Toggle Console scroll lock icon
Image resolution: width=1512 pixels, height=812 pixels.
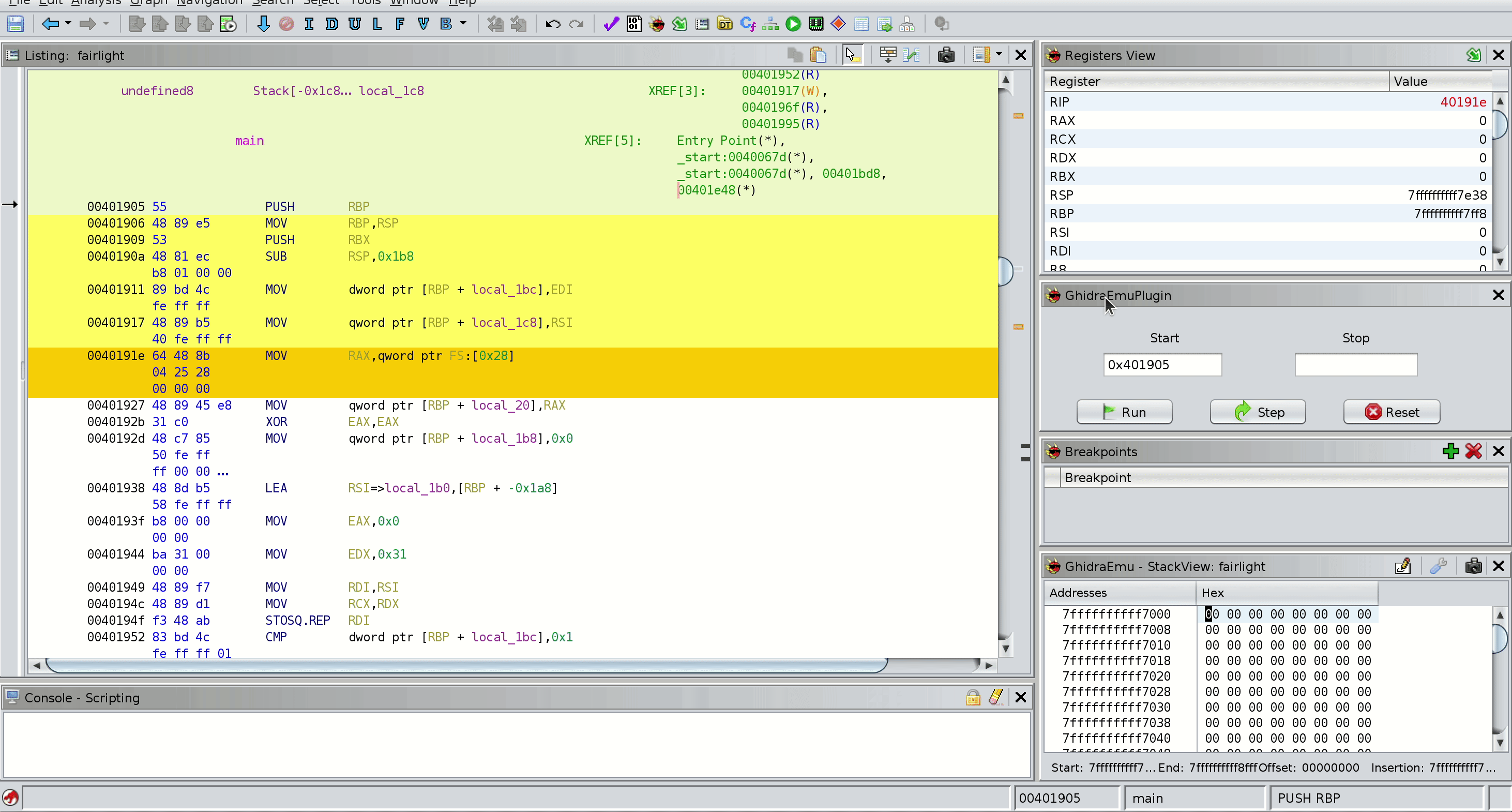(x=973, y=697)
